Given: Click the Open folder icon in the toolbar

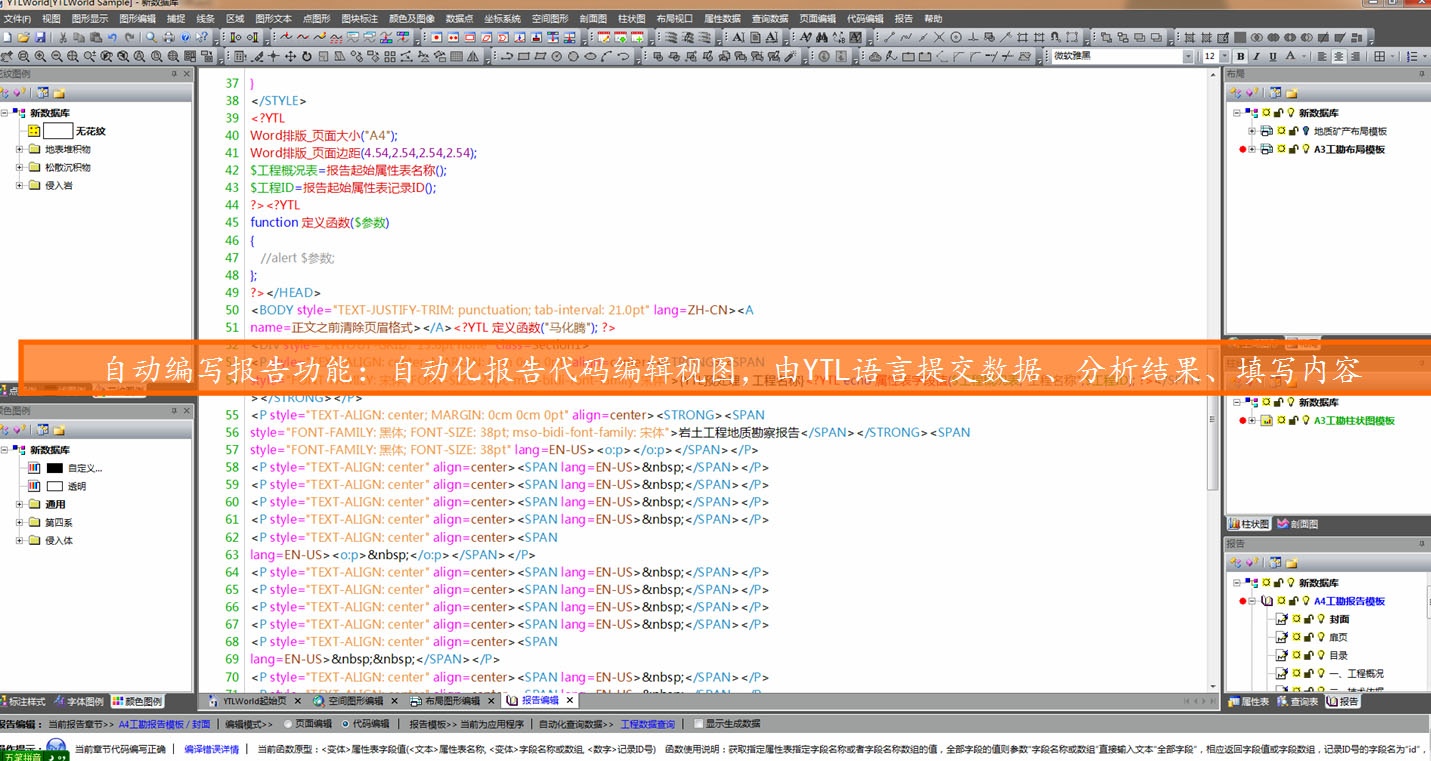Looking at the screenshot, I should 23,37.
